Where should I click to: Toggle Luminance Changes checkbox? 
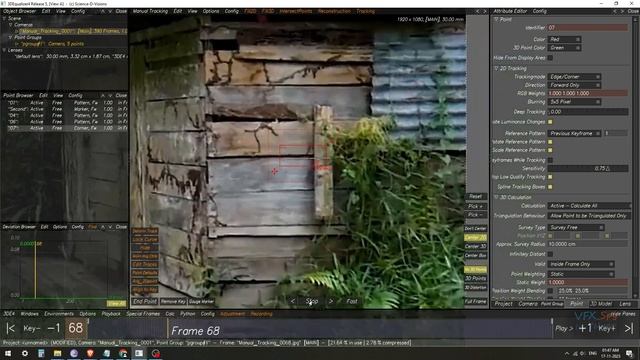(x=550, y=122)
